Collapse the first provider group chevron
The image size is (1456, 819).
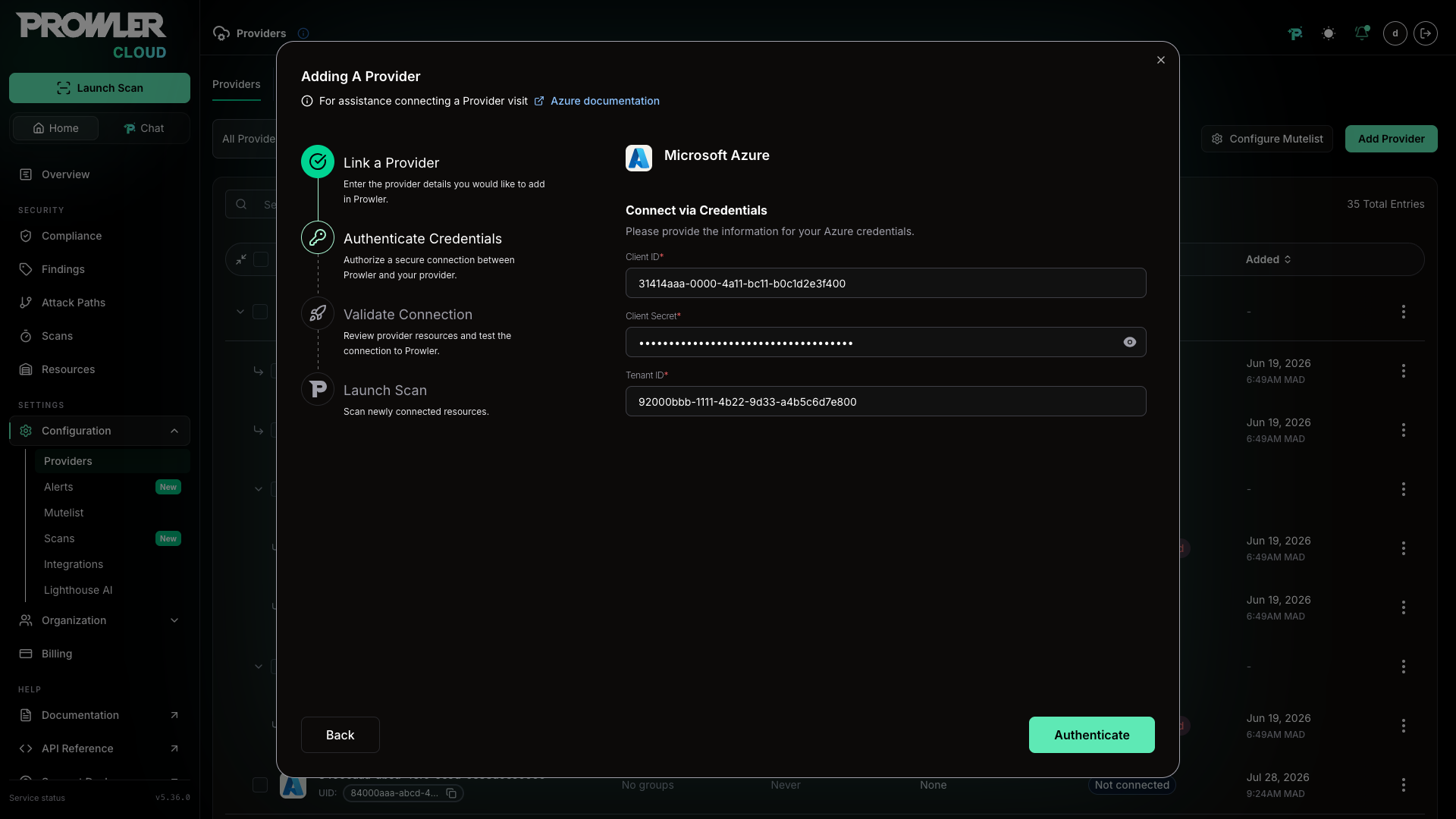240,312
